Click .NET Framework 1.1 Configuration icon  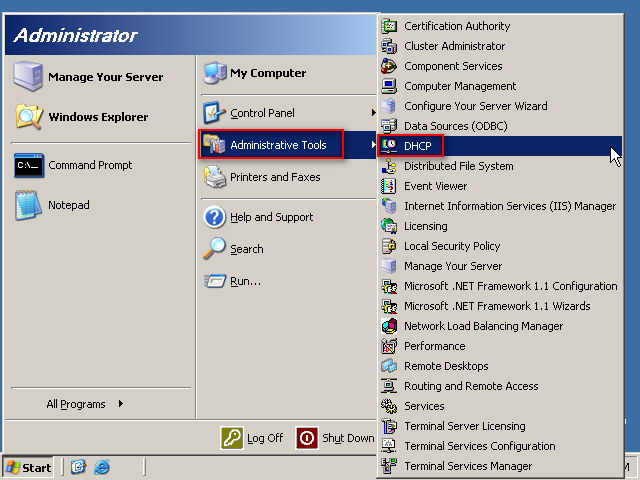tap(389, 286)
